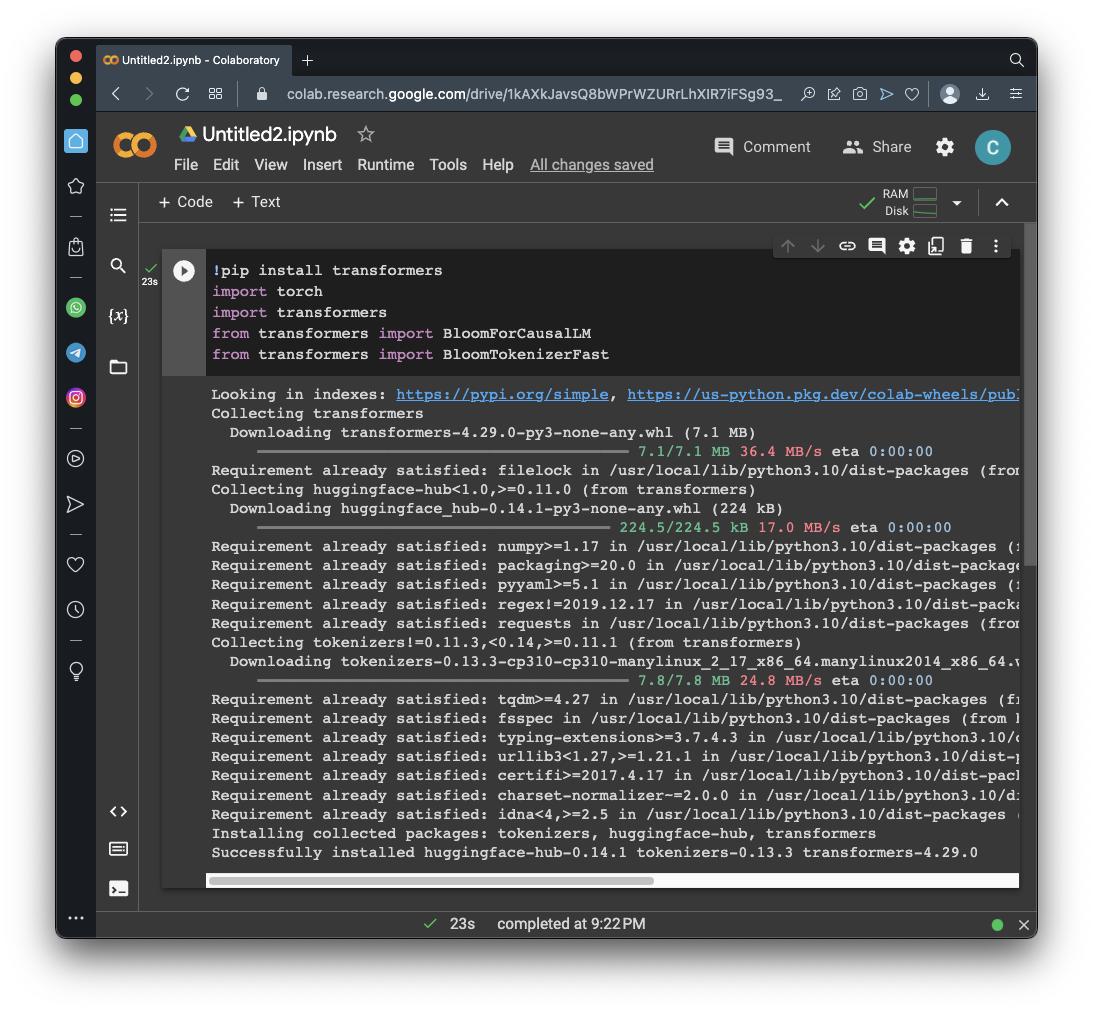Screen dimensions: 1093x1012
Task: Open WhatsApp in browser sidebar
Action: click(76, 307)
